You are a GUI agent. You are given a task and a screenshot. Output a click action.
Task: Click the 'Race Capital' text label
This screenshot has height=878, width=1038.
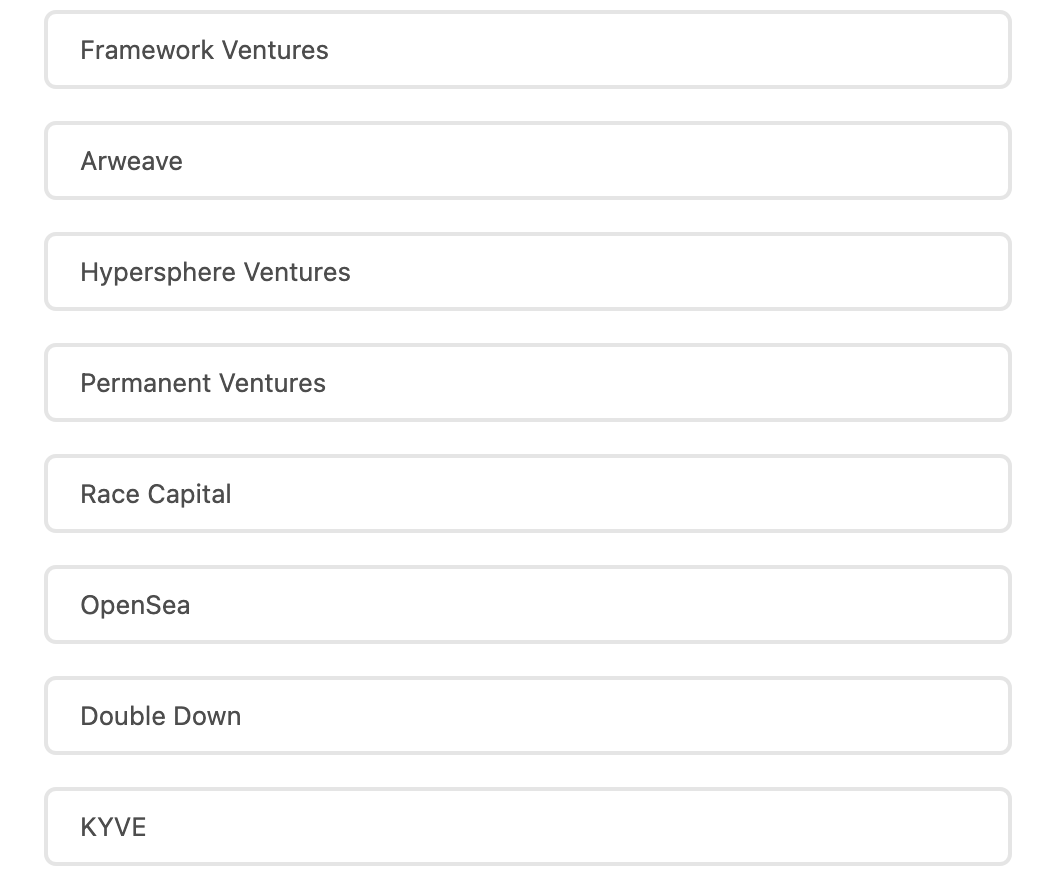(x=156, y=494)
